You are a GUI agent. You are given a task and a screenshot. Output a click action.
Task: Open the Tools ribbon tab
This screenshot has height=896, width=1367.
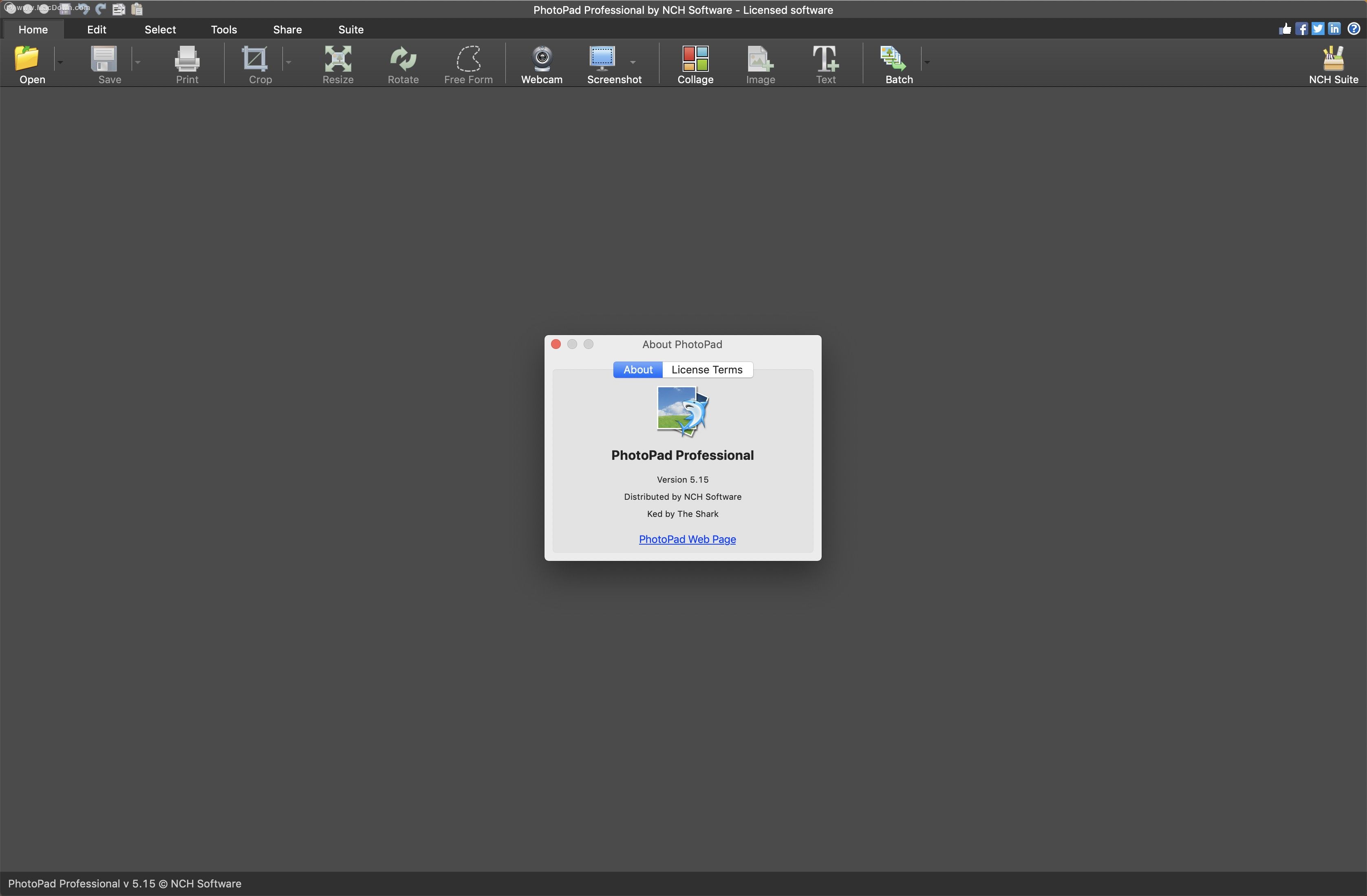pyautogui.click(x=224, y=29)
